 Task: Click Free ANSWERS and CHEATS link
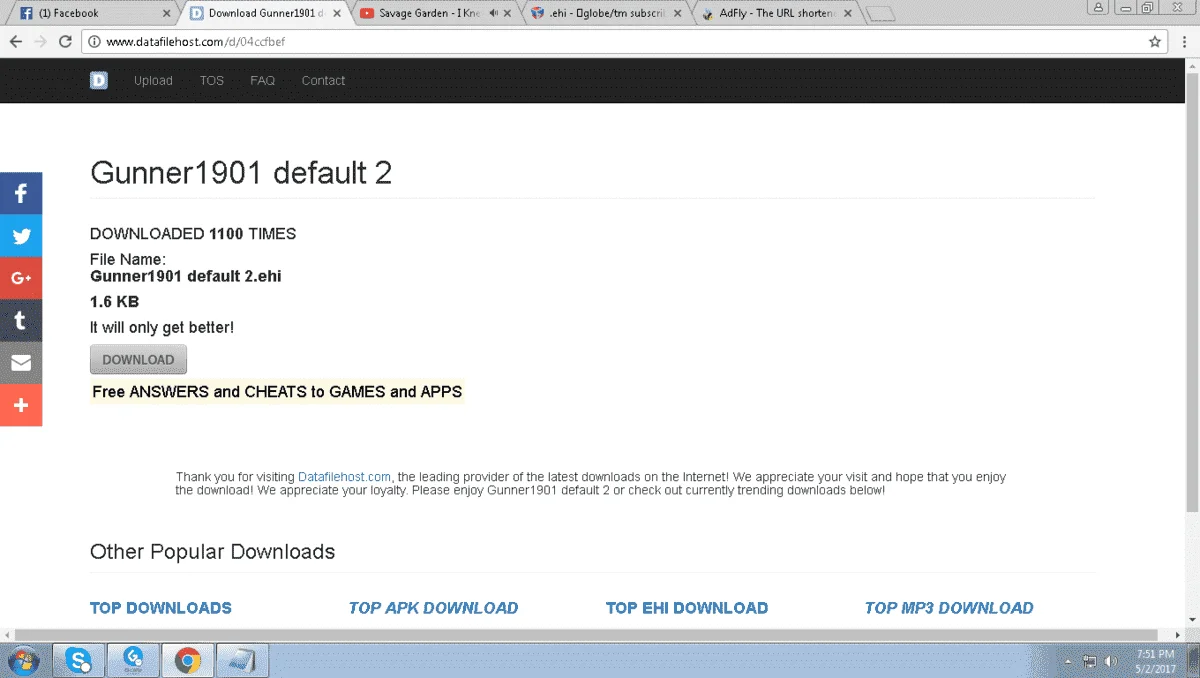coord(277,392)
